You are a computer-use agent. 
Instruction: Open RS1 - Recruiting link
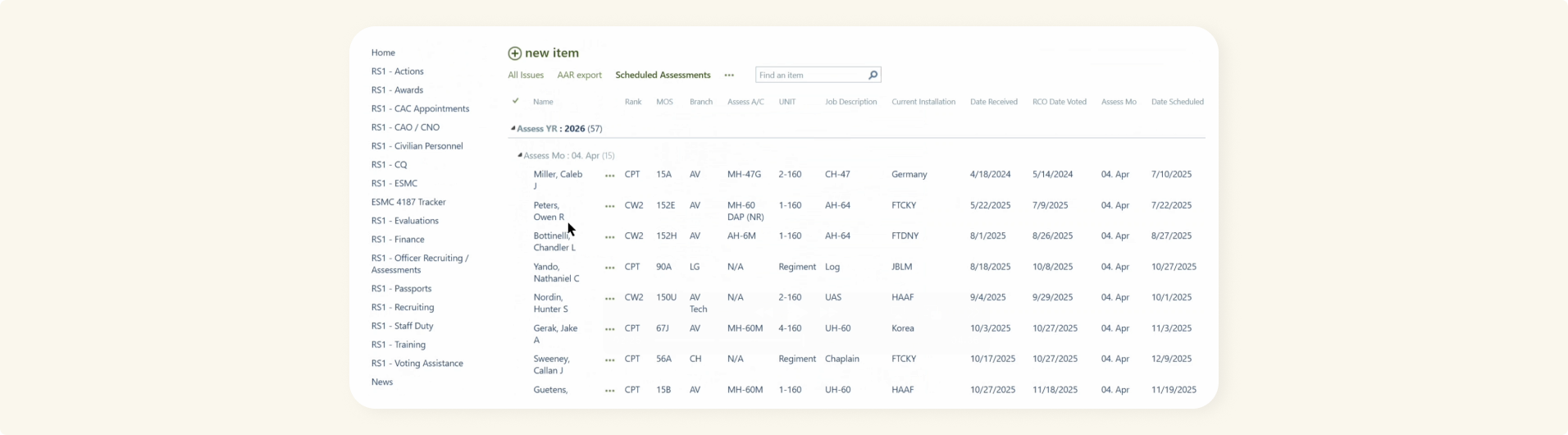click(x=403, y=307)
